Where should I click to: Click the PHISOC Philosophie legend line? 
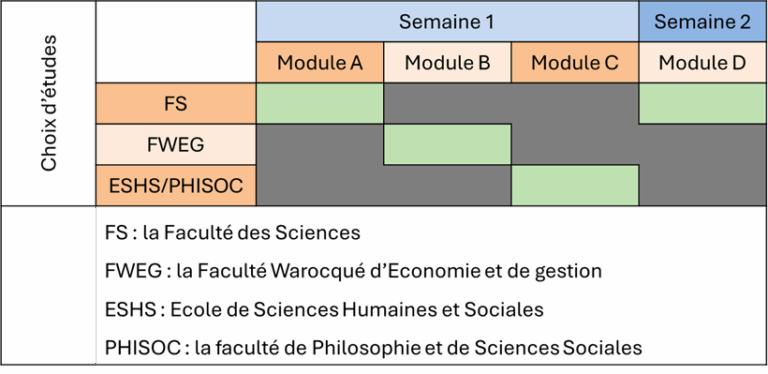pos(373,348)
